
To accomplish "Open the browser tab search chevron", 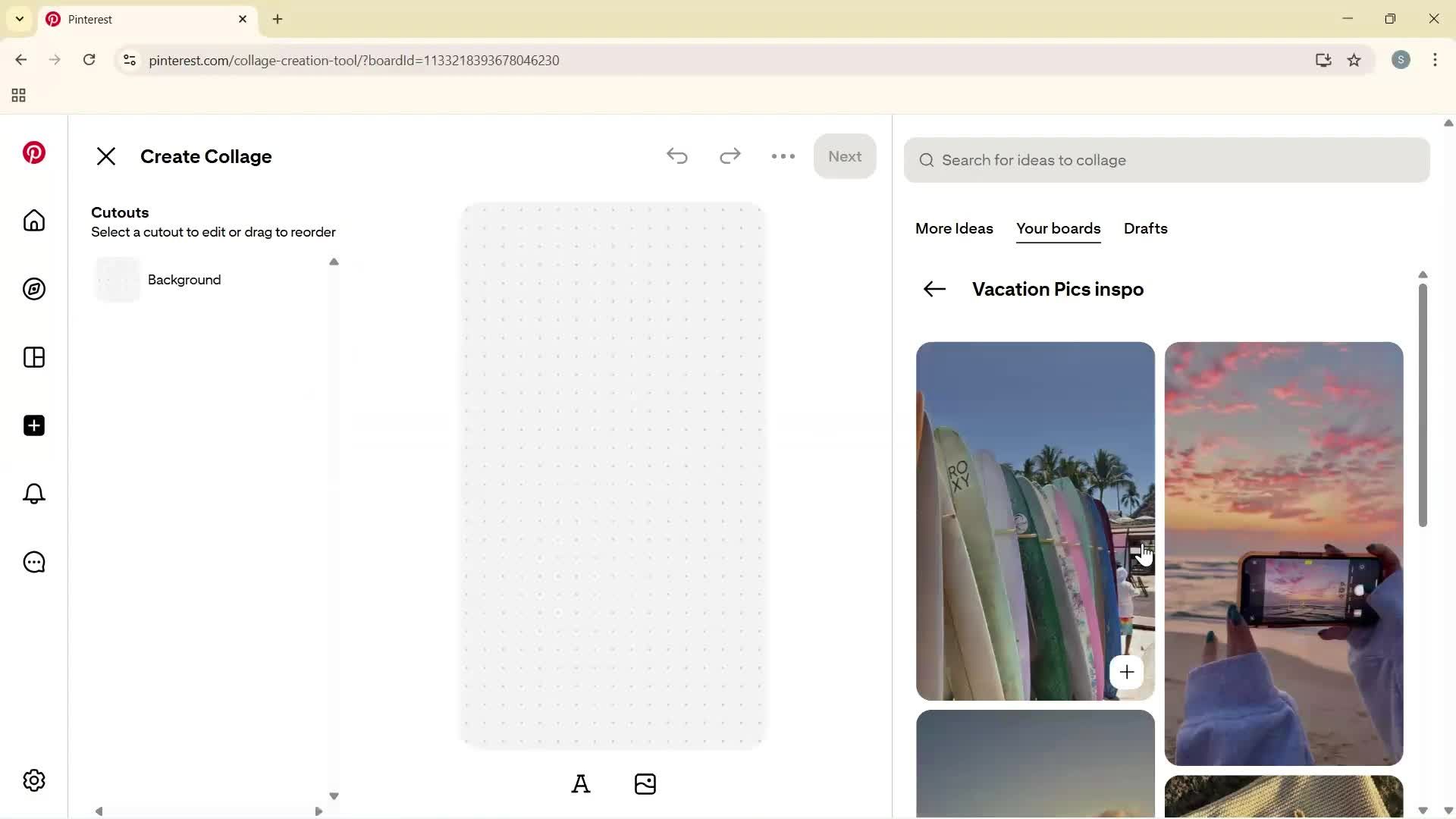I will pyautogui.click(x=19, y=18).
